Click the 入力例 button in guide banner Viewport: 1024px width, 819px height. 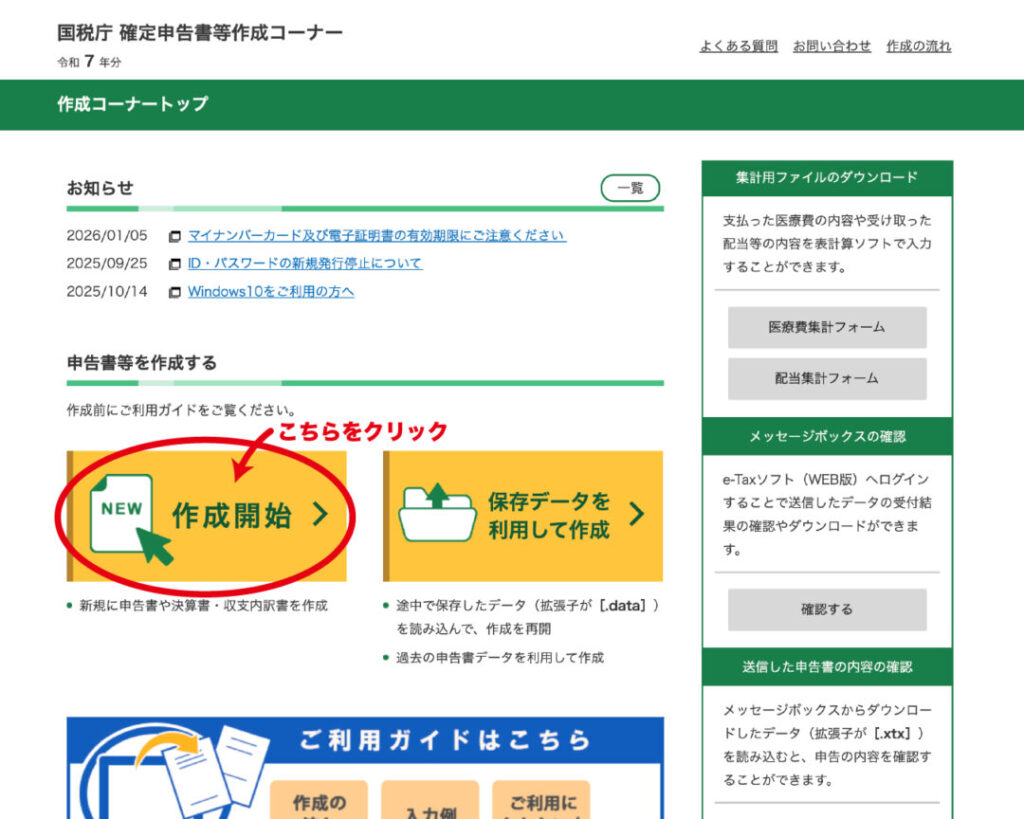[431, 806]
